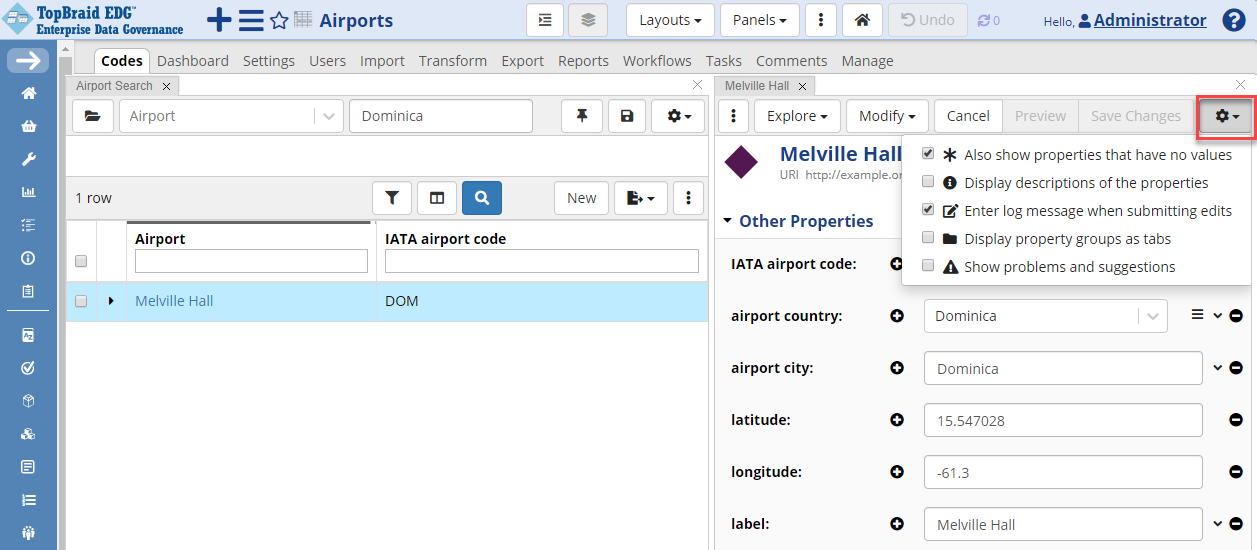Click the filter funnel icon in Airport Search
The width and height of the screenshot is (1257, 550).
click(392, 198)
